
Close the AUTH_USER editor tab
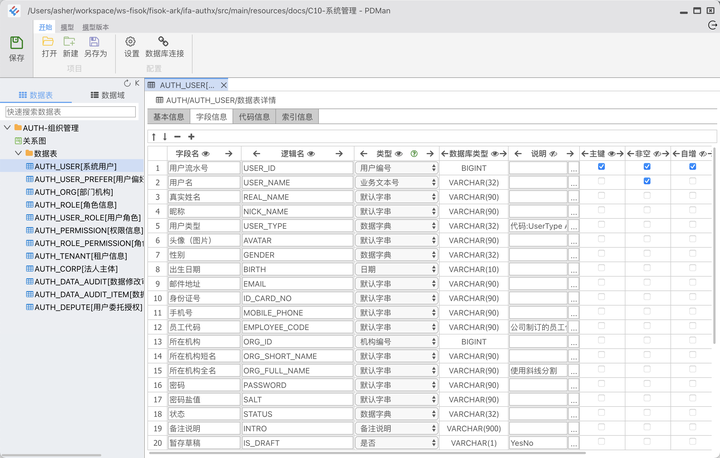(x=224, y=85)
